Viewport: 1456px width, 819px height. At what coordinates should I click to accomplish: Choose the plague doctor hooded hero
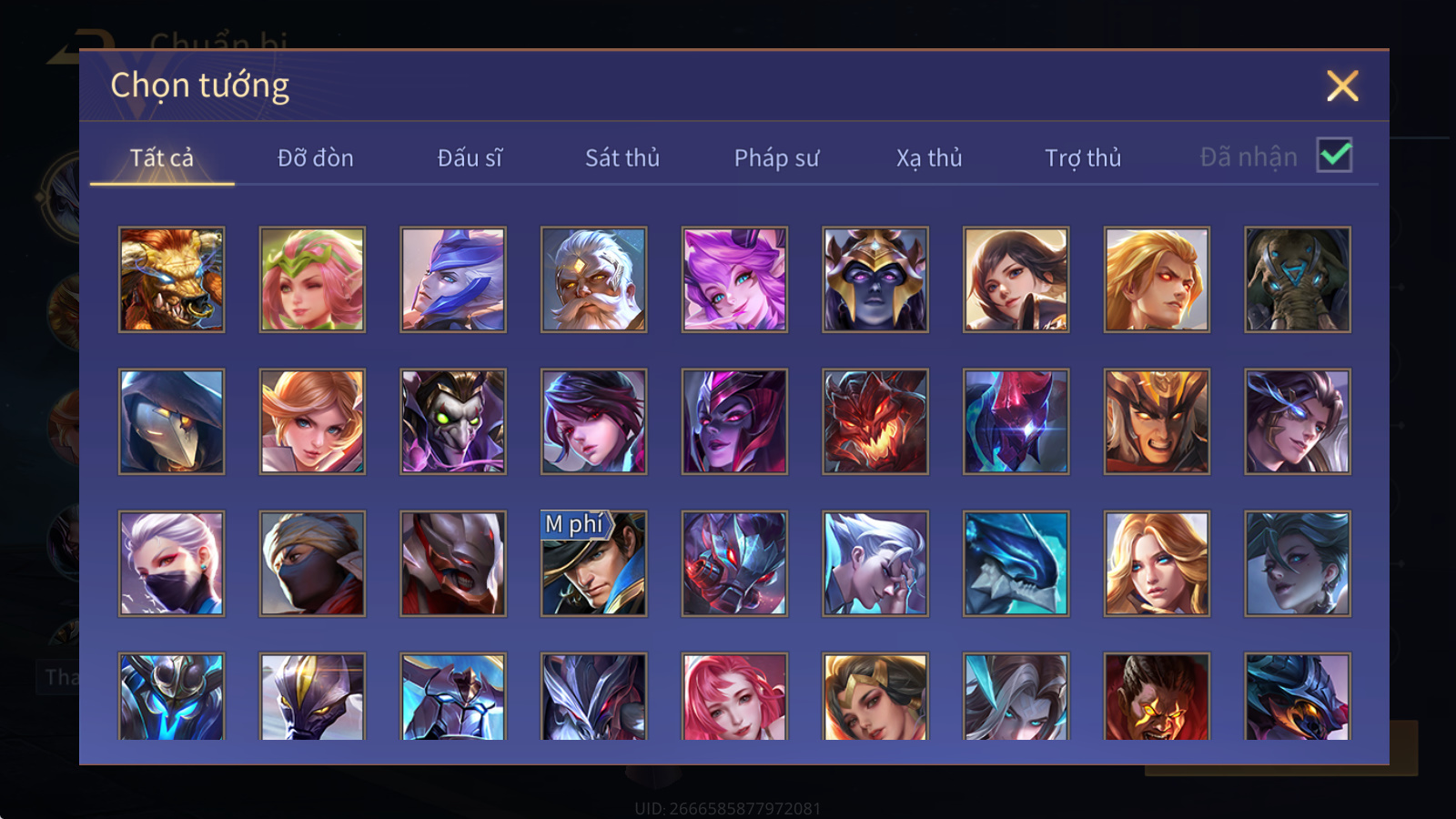(171, 421)
